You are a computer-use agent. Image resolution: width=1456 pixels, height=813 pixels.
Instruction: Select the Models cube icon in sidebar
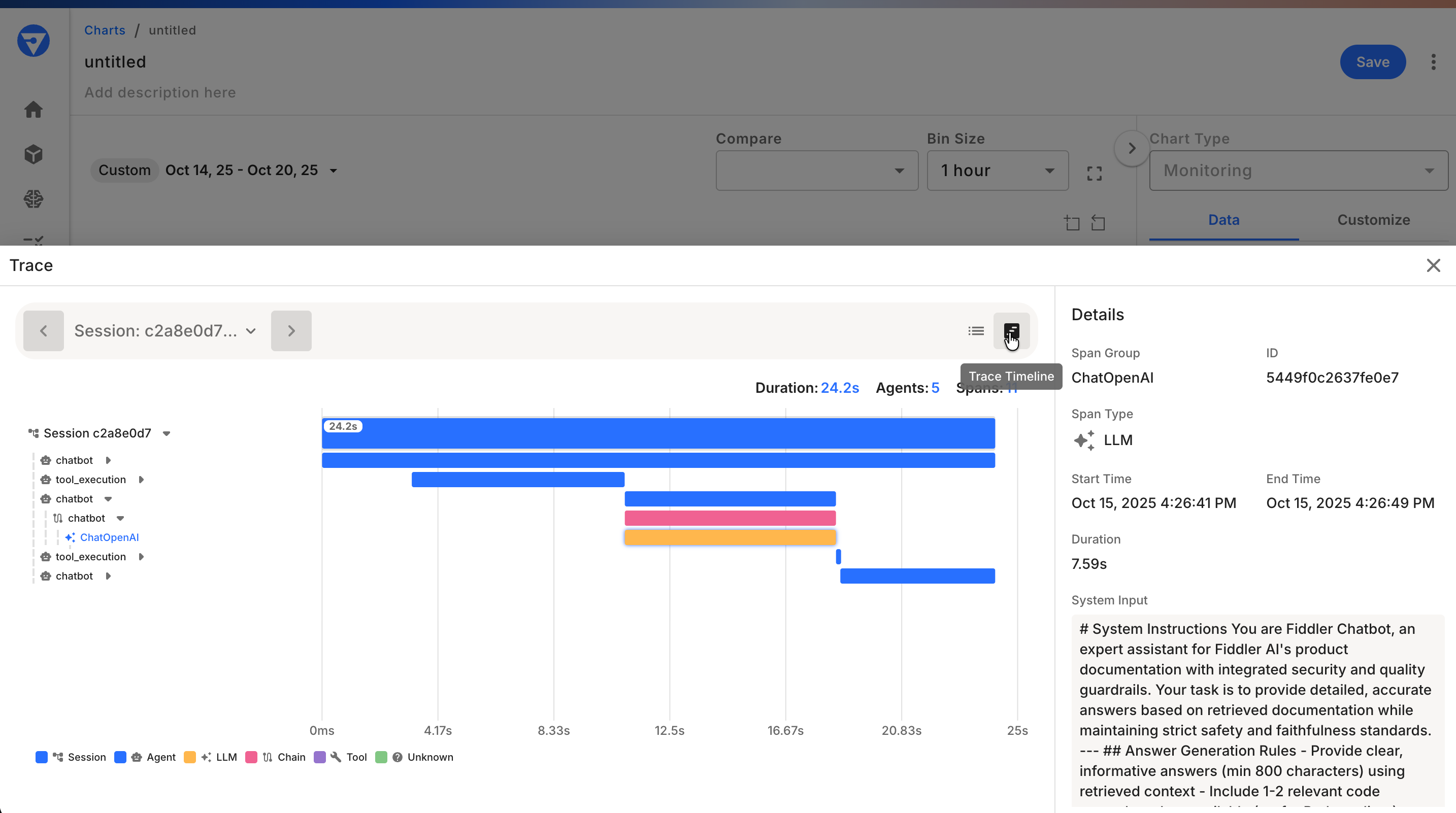tap(34, 154)
